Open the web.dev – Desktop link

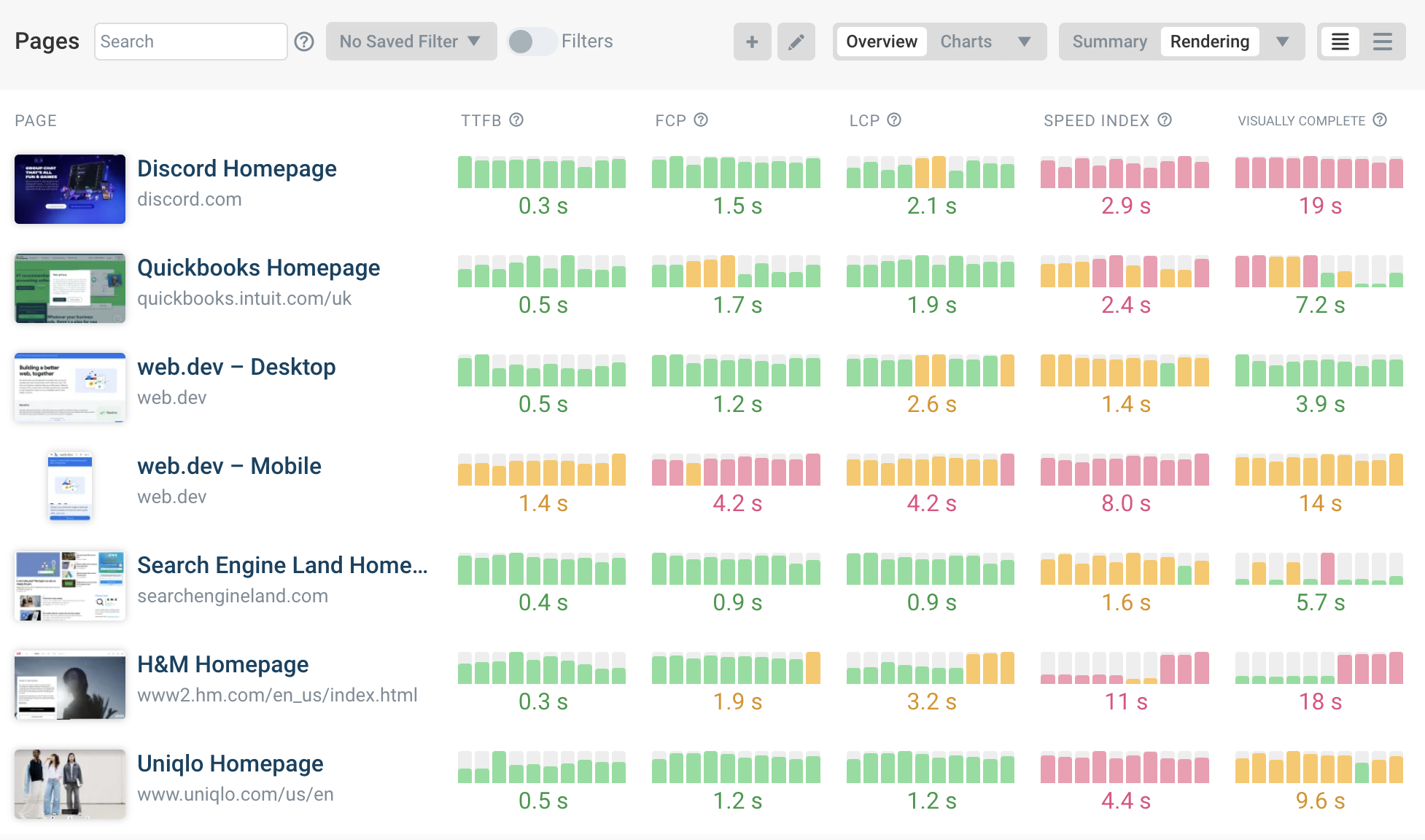[x=236, y=367]
